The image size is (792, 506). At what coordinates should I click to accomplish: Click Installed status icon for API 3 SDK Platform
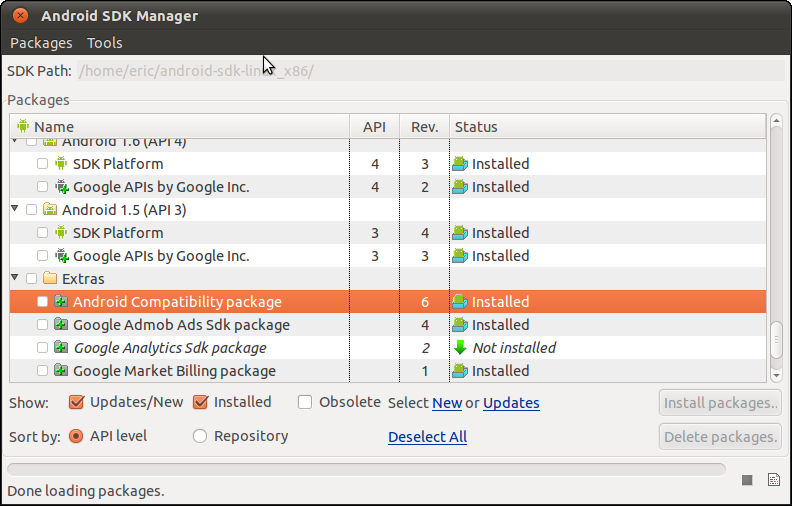(x=460, y=232)
